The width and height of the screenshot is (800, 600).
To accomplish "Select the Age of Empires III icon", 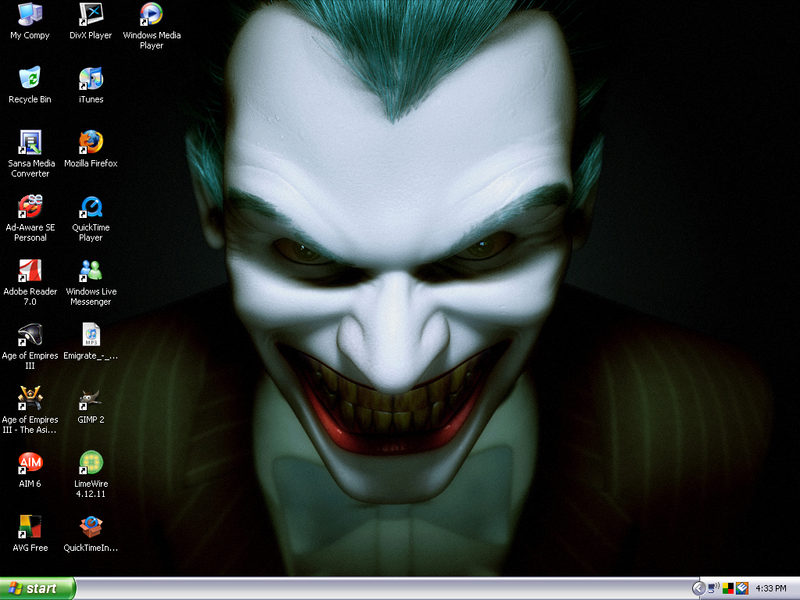I will [30, 335].
